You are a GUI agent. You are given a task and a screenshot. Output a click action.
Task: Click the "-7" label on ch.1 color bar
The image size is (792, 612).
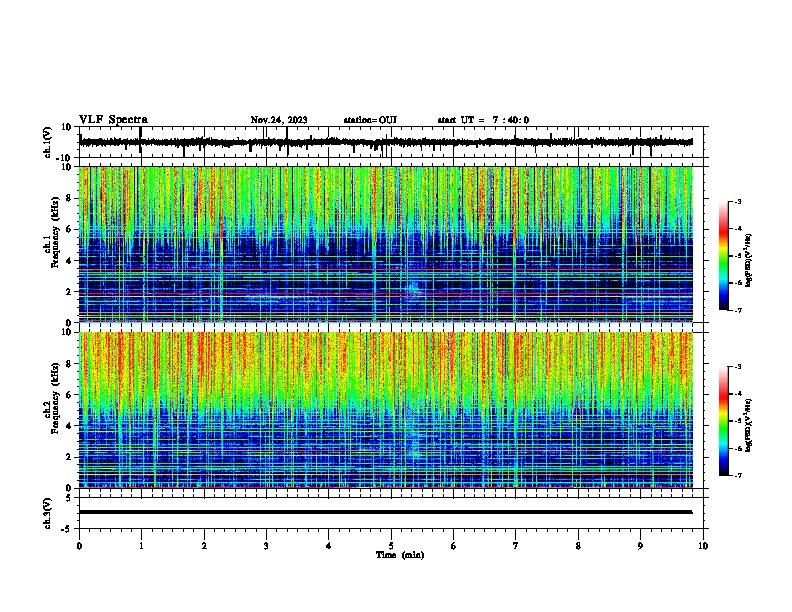[x=738, y=310]
